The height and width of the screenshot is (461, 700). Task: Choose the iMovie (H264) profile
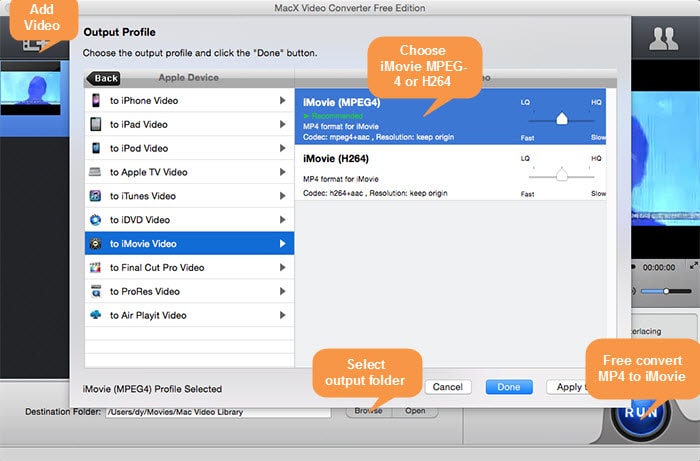(x=450, y=172)
